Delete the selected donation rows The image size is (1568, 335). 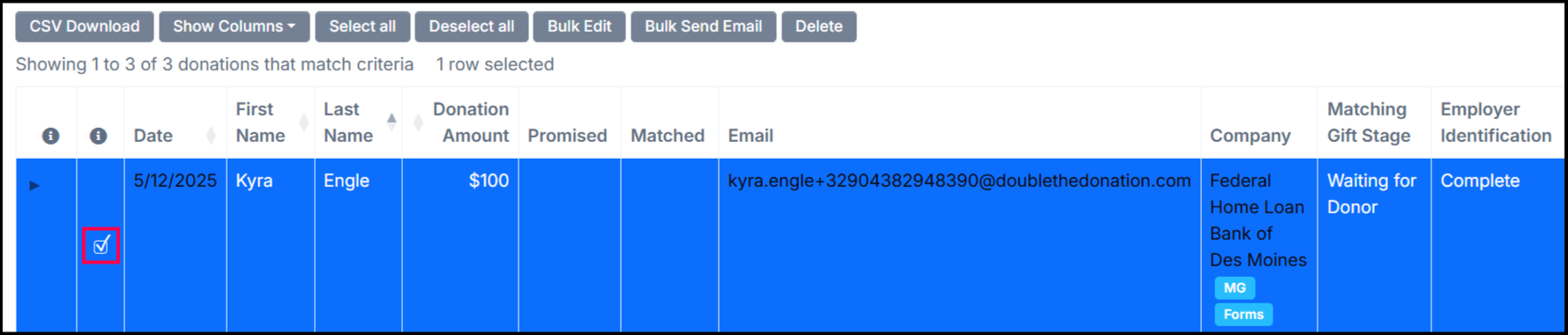(819, 26)
